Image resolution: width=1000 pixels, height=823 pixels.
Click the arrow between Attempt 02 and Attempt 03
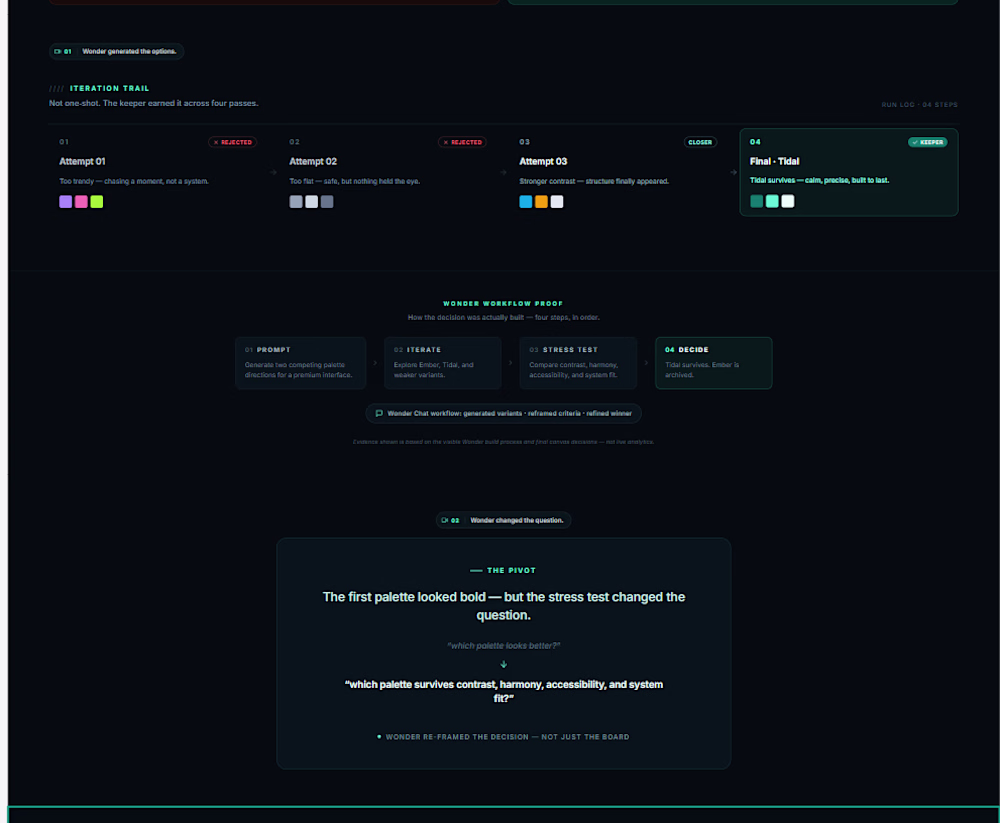point(503,172)
